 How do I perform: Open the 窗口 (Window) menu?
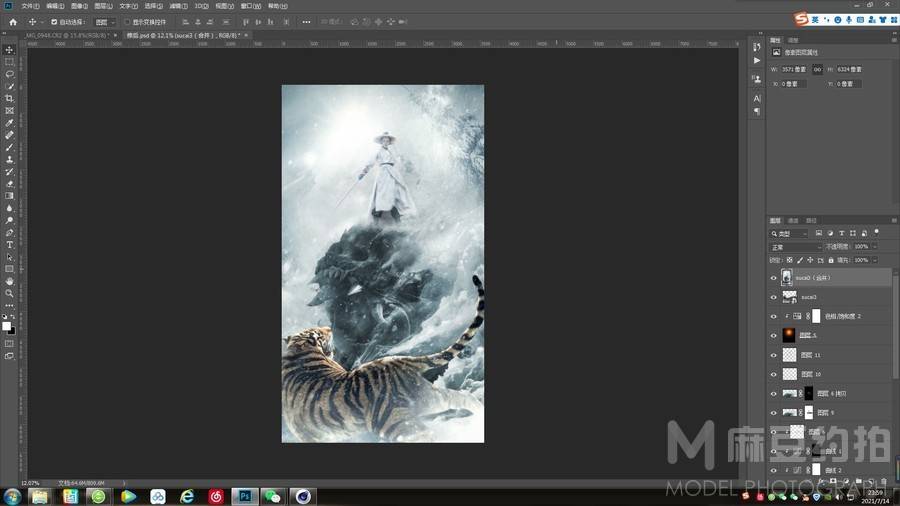(251, 6)
